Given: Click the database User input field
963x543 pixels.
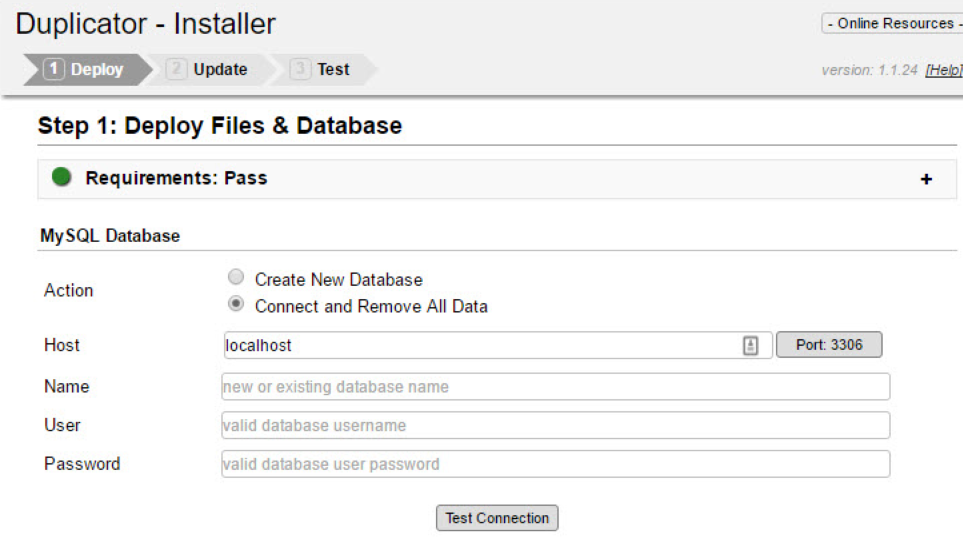Looking at the screenshot, I should pos(555,425).
